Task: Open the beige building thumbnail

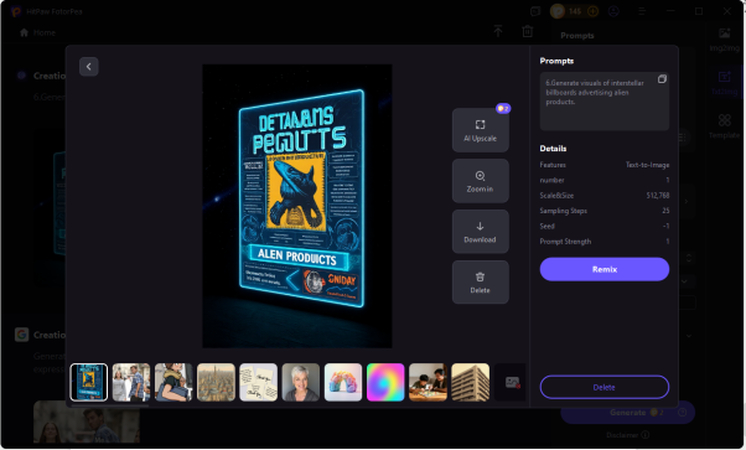Action: (470, 382)
